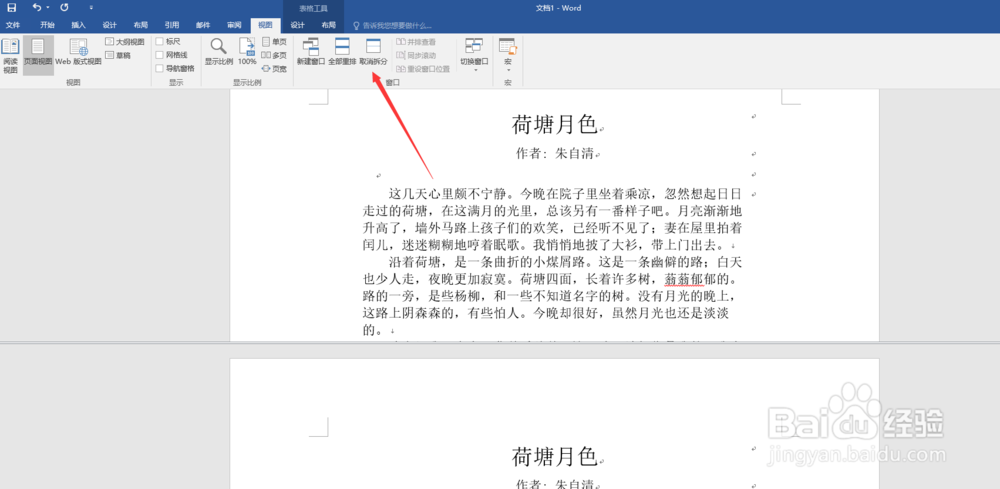
Task: Select 多页 multiple pages view
Action: click(274, 55)
